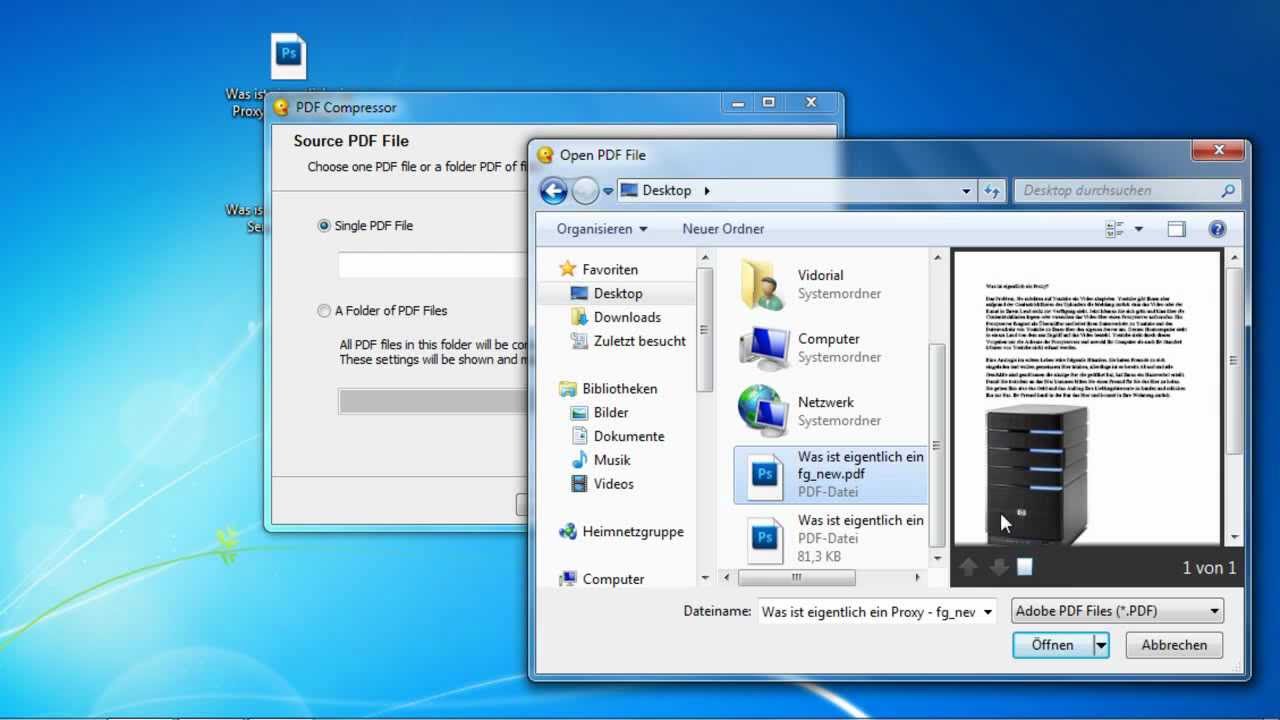This screenshot has width=1280, height=720.
Task: Open the Musik library
Action: point(601,460)
